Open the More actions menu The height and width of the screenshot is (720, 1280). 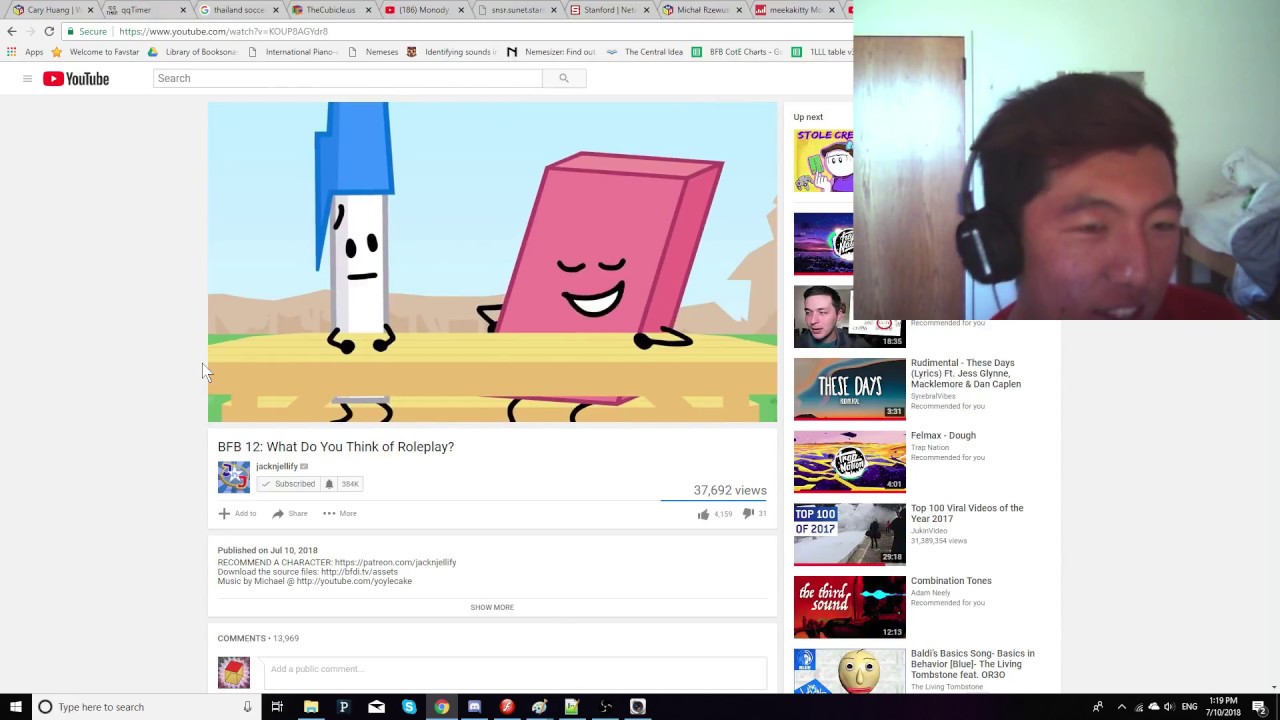point(340,514)
